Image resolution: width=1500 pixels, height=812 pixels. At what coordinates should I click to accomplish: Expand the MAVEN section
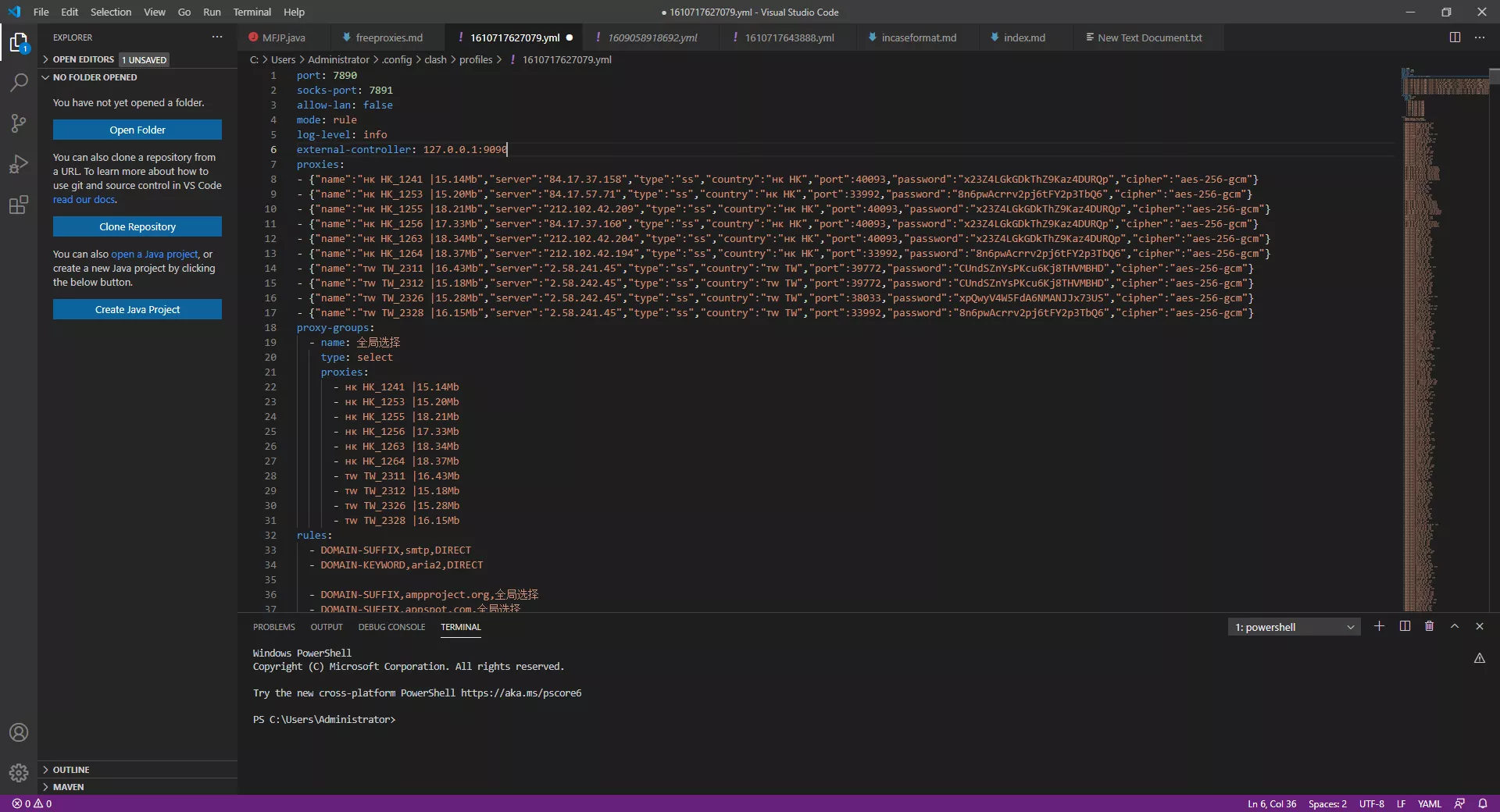pos(68,787)
